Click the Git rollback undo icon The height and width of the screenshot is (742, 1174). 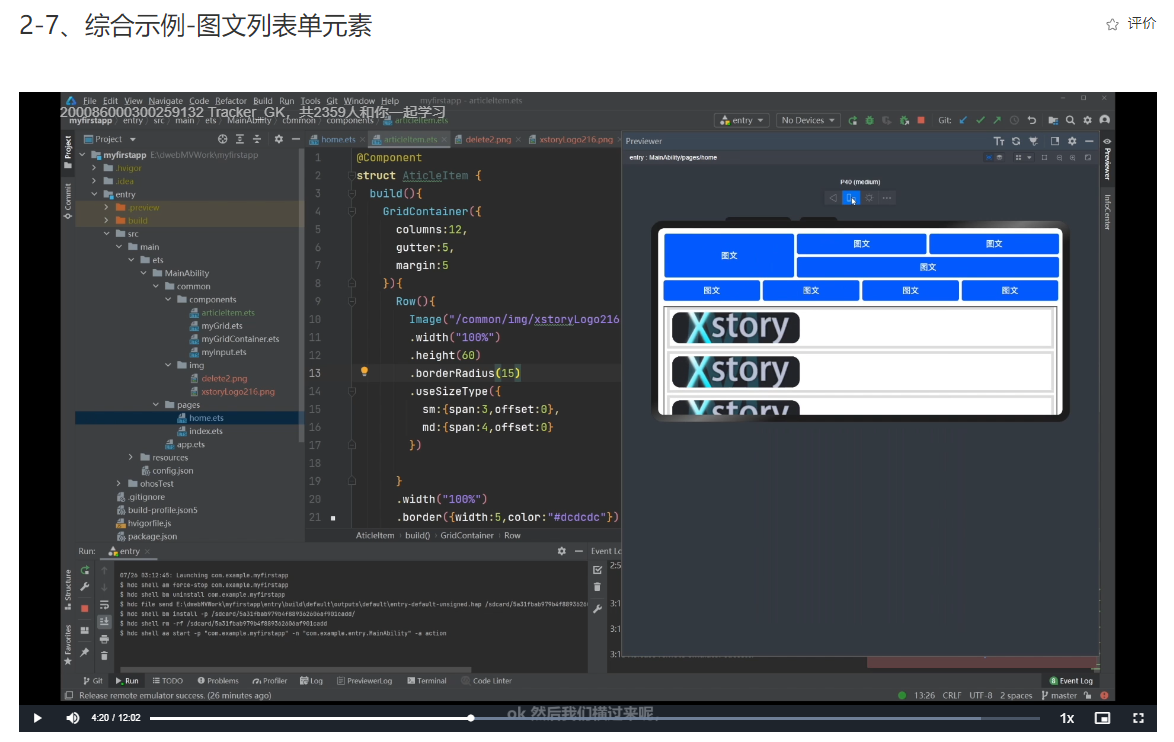point(1032,120)
